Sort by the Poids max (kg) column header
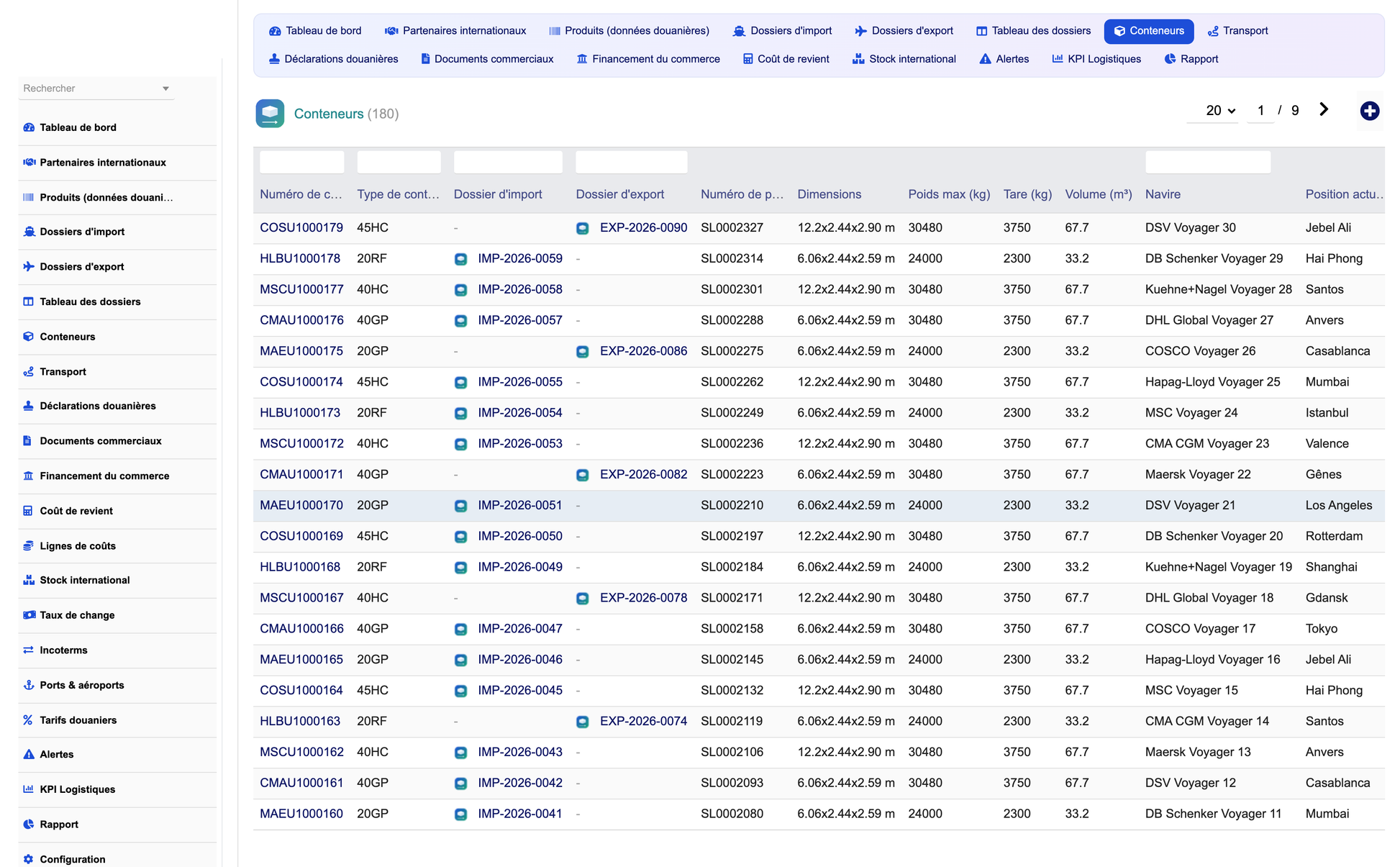The height and width of the screenshot is (867, 1400). click(x=949, y=194)
